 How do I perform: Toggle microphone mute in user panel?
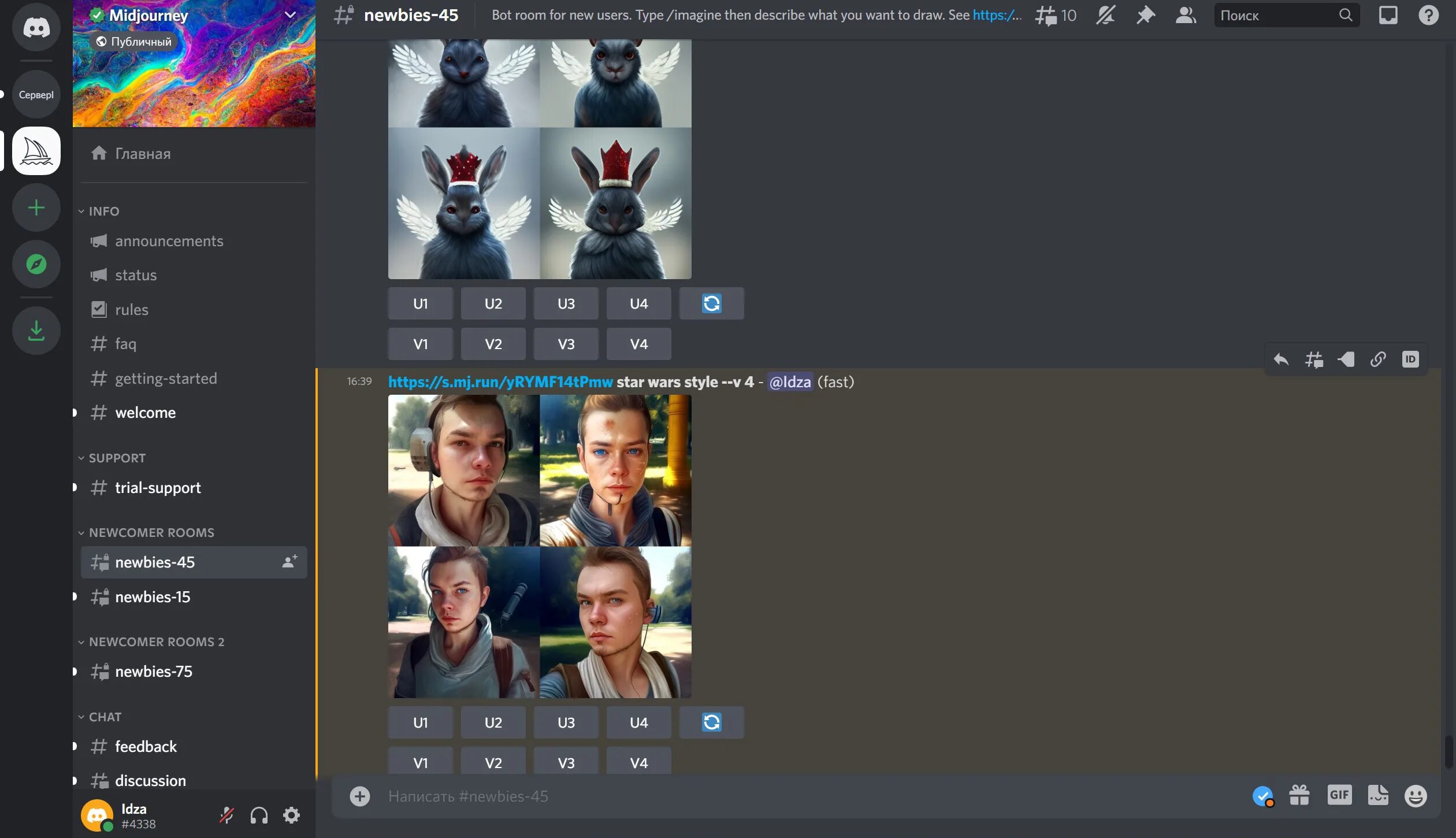tap(226, 815)
